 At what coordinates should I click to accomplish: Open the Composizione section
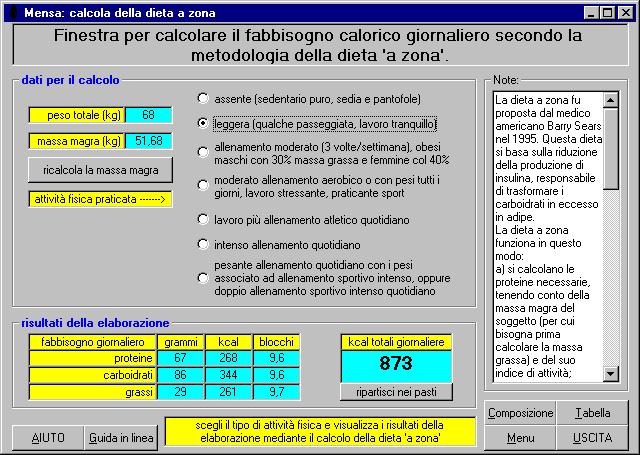coord(520,413)
